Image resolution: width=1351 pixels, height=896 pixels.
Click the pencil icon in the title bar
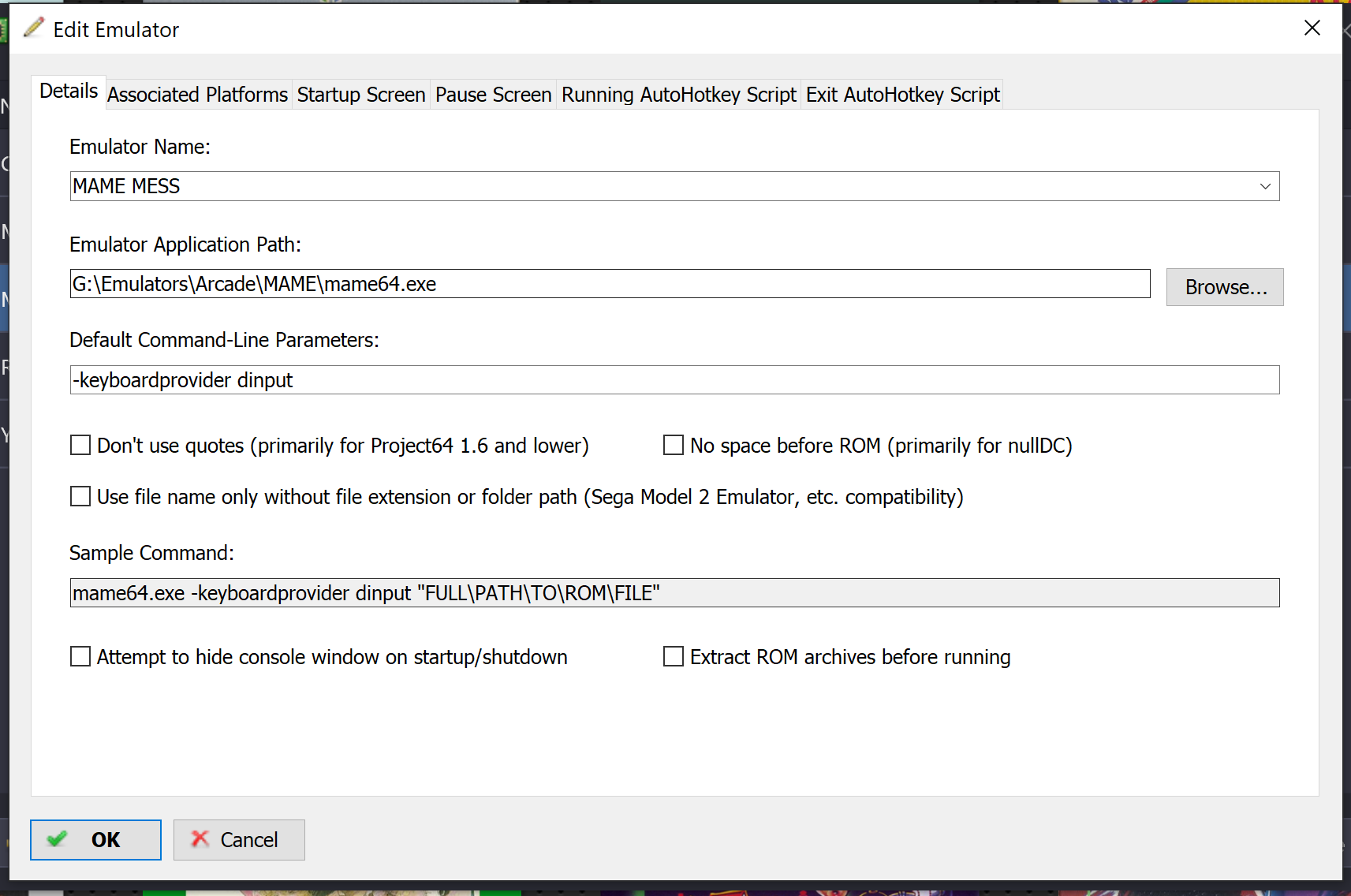tap(34, 28)
